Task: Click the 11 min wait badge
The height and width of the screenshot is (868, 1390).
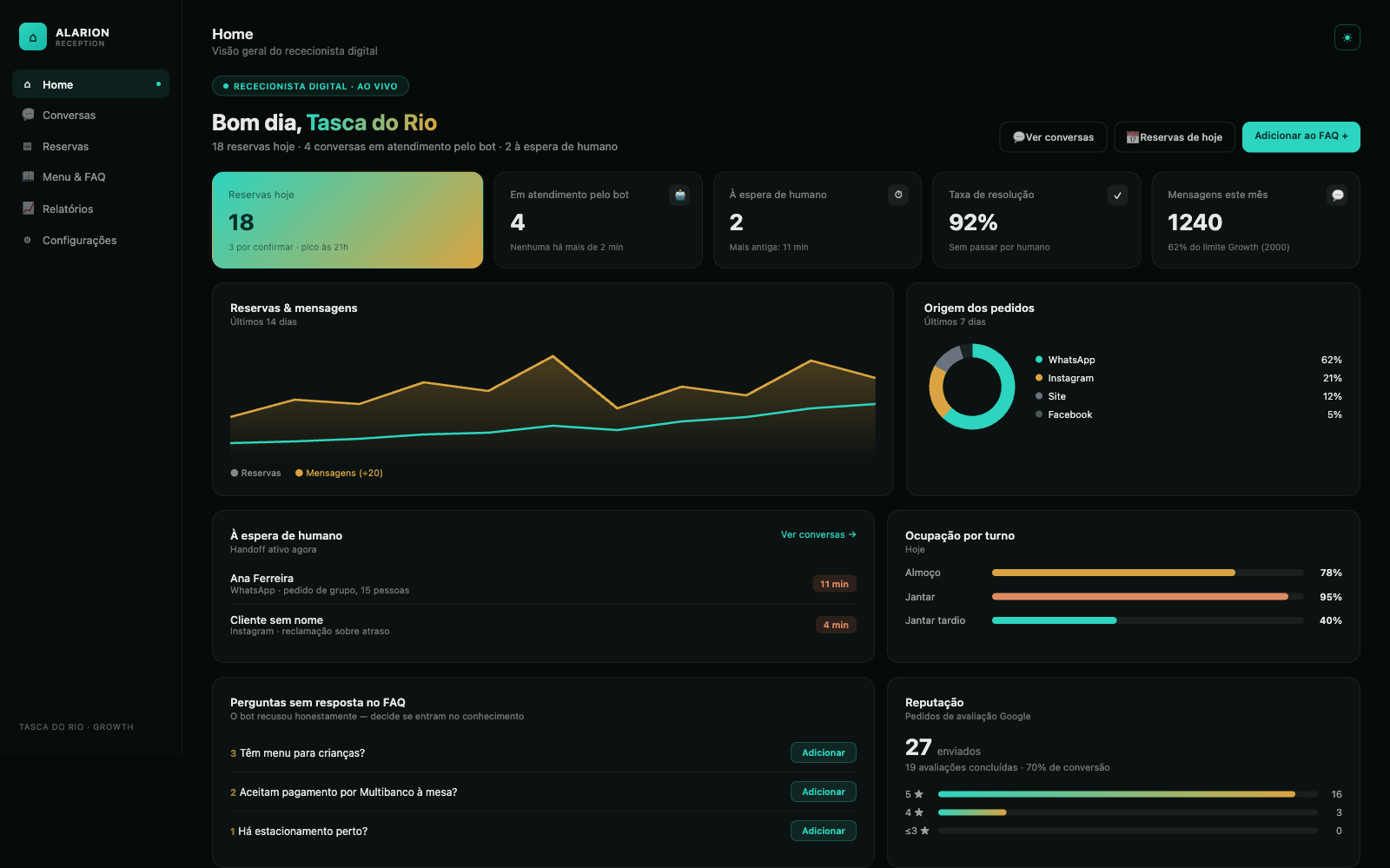Action: coord(834,584)
